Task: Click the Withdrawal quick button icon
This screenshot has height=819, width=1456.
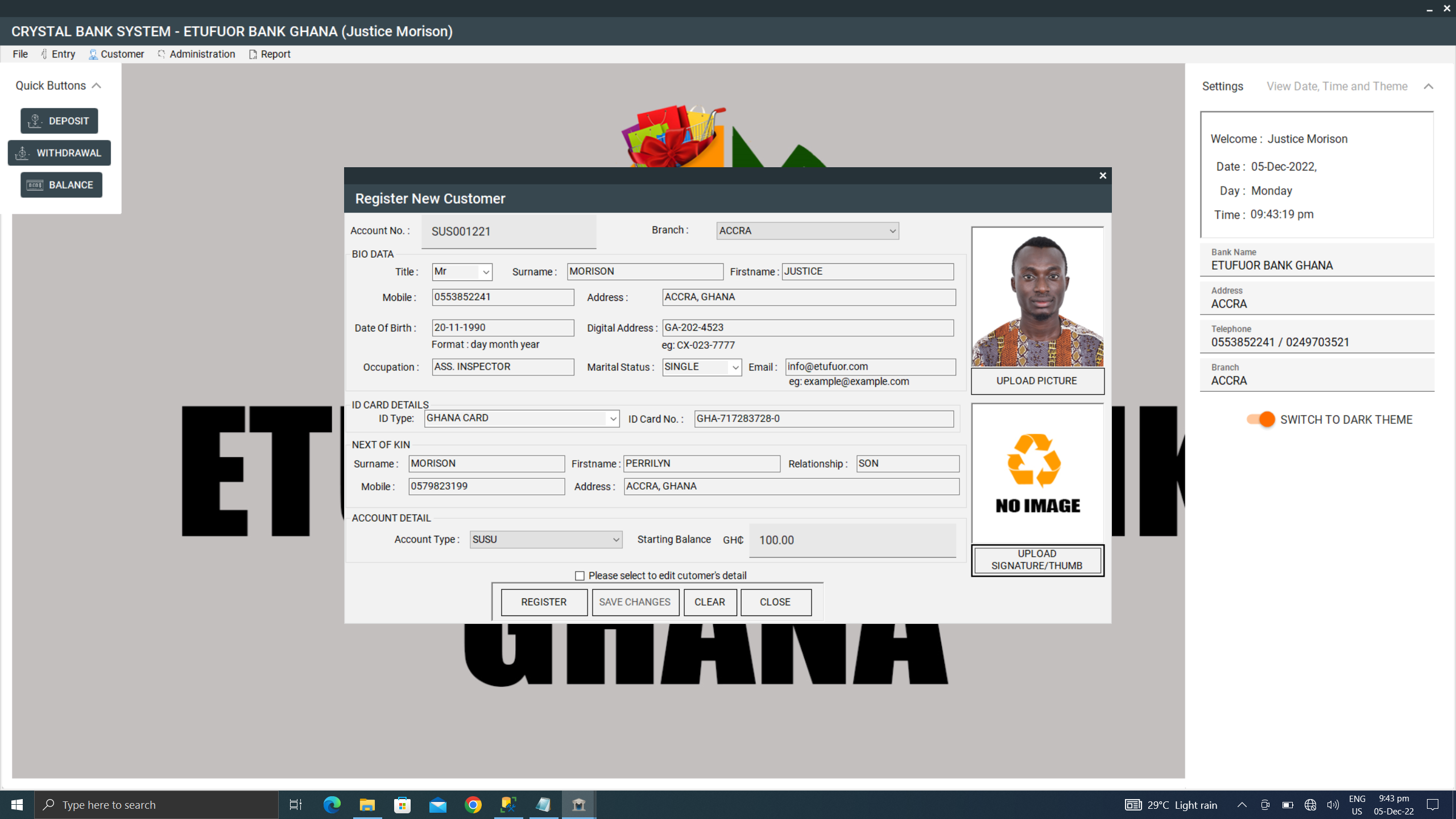Action: (x=22, y=153)
